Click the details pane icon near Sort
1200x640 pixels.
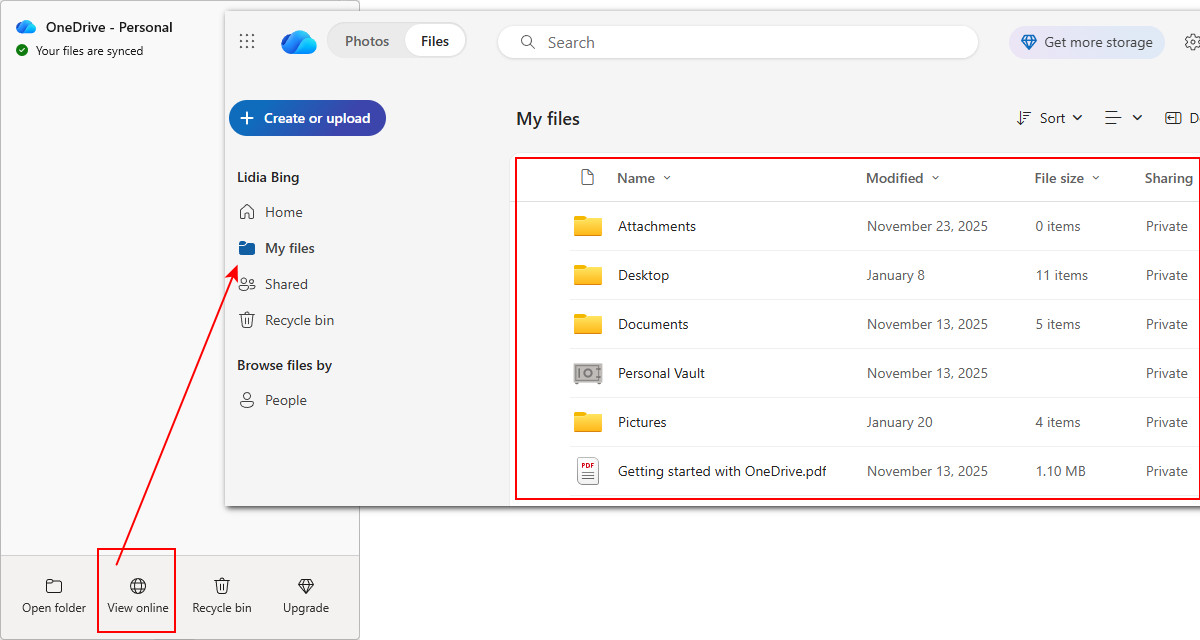pyautogui.click(x=1173, y=118)
